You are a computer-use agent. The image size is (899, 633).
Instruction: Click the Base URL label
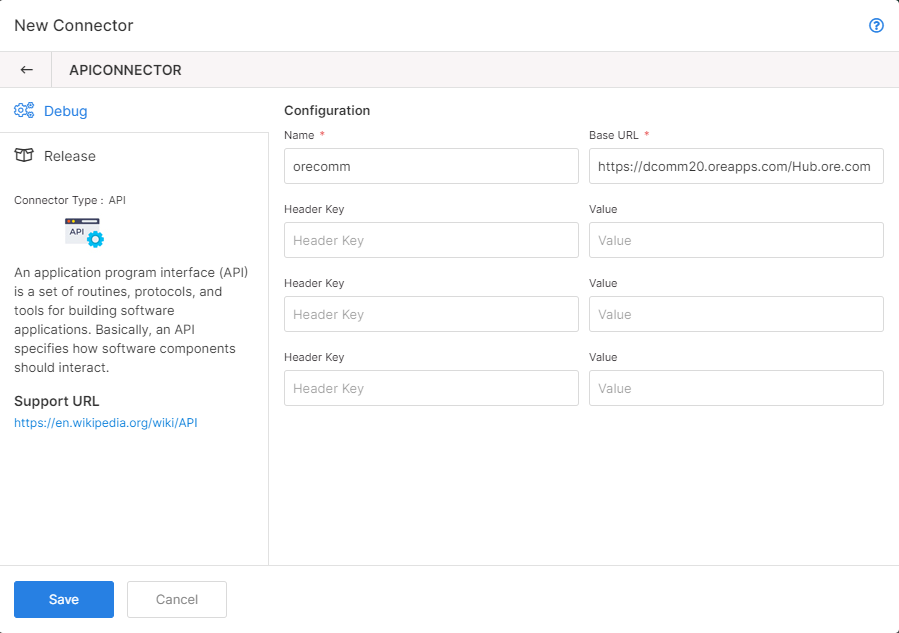(613, 135)
